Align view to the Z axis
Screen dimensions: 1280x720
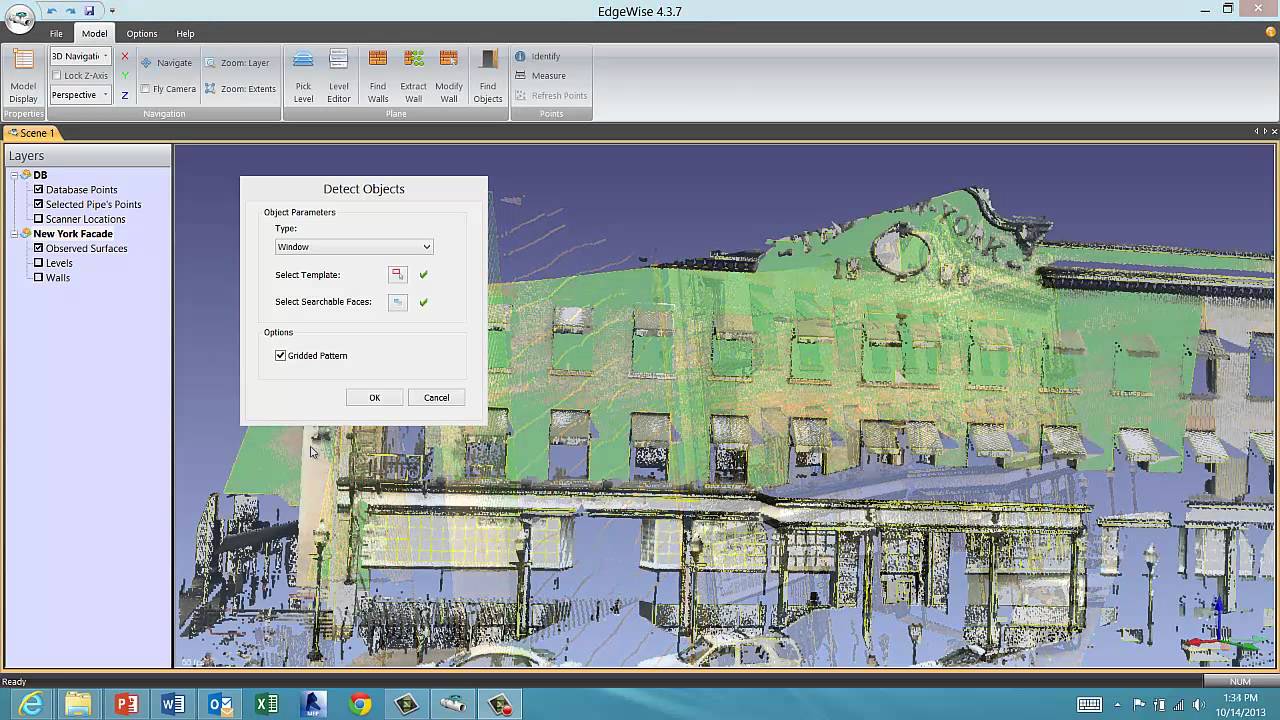point(124,95)
